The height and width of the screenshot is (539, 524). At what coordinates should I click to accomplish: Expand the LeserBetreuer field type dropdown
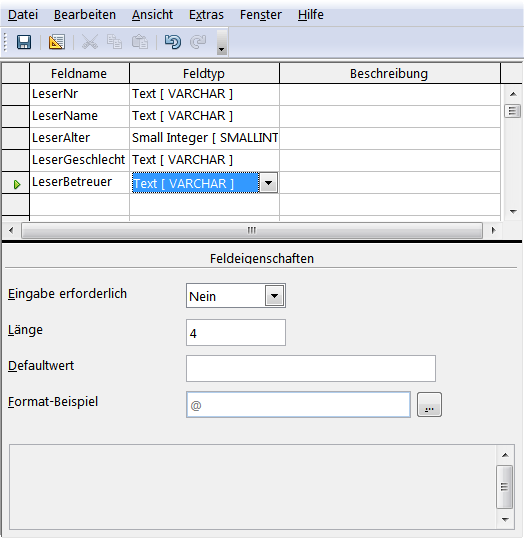269,183
